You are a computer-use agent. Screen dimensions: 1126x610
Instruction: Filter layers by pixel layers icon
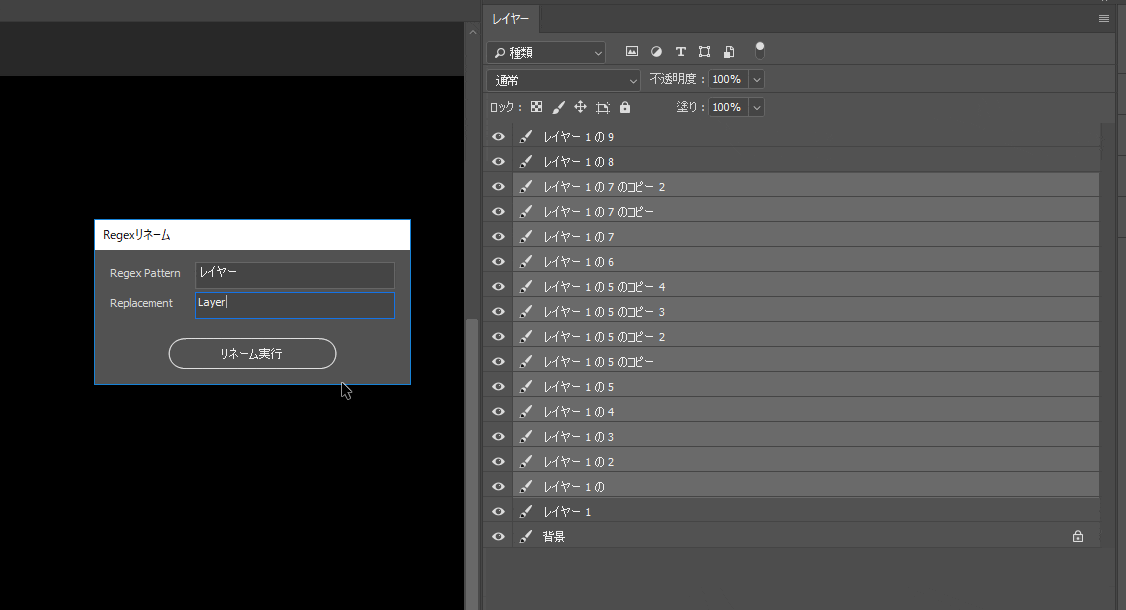(632, 51)
